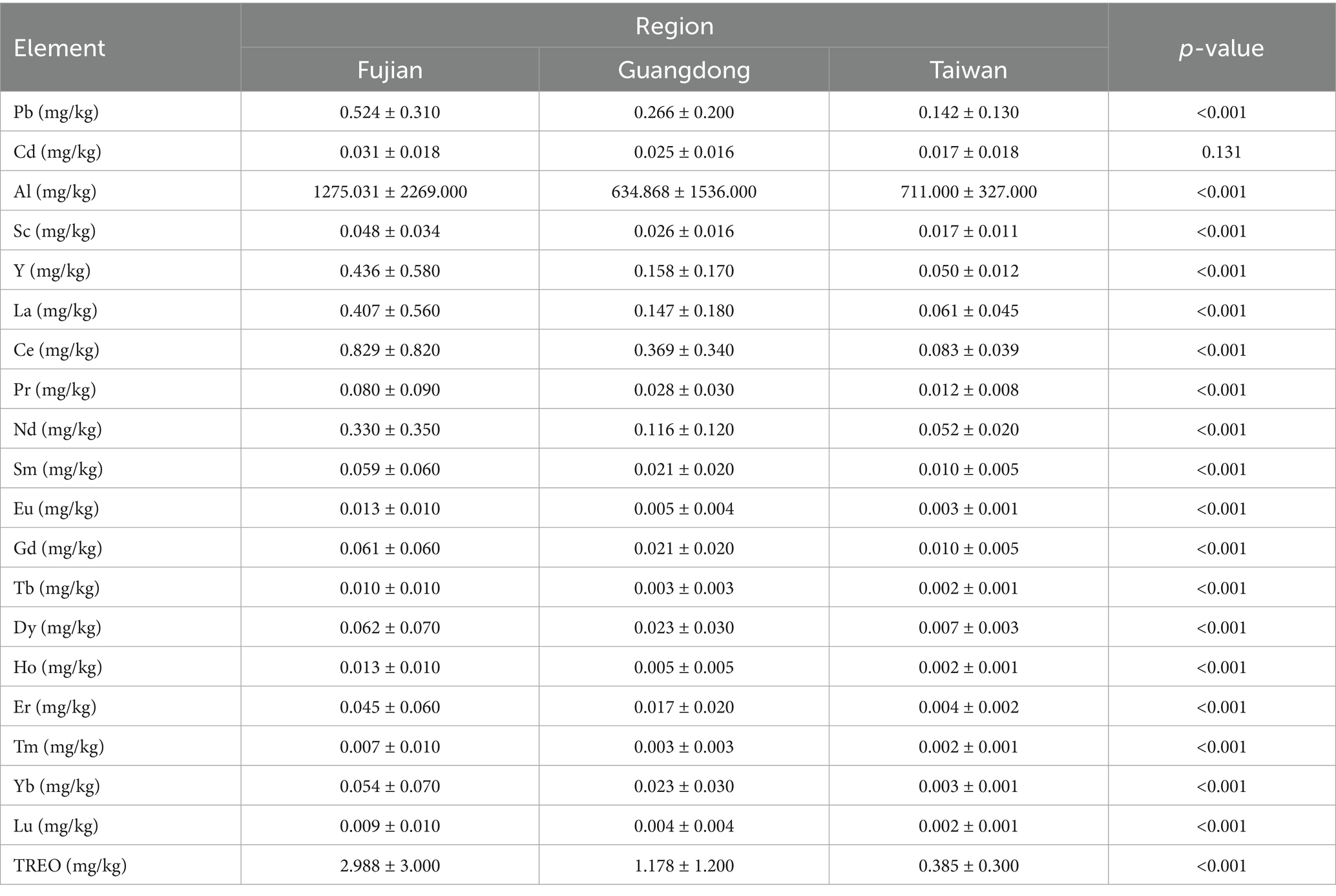The image size is (1336, 896).
Task: Select the Pb (mg/kg) row label
Action: [x=56, y=112]
